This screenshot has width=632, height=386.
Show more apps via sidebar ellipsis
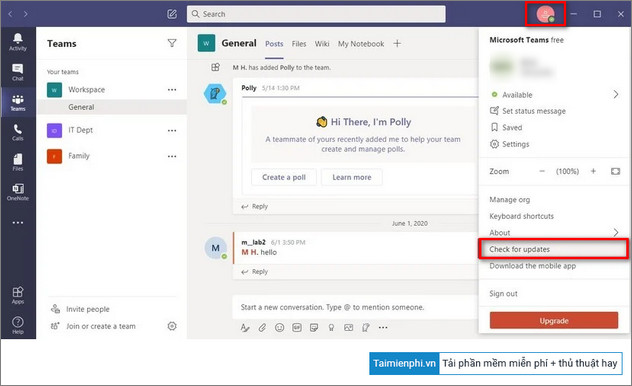[18, 222]
